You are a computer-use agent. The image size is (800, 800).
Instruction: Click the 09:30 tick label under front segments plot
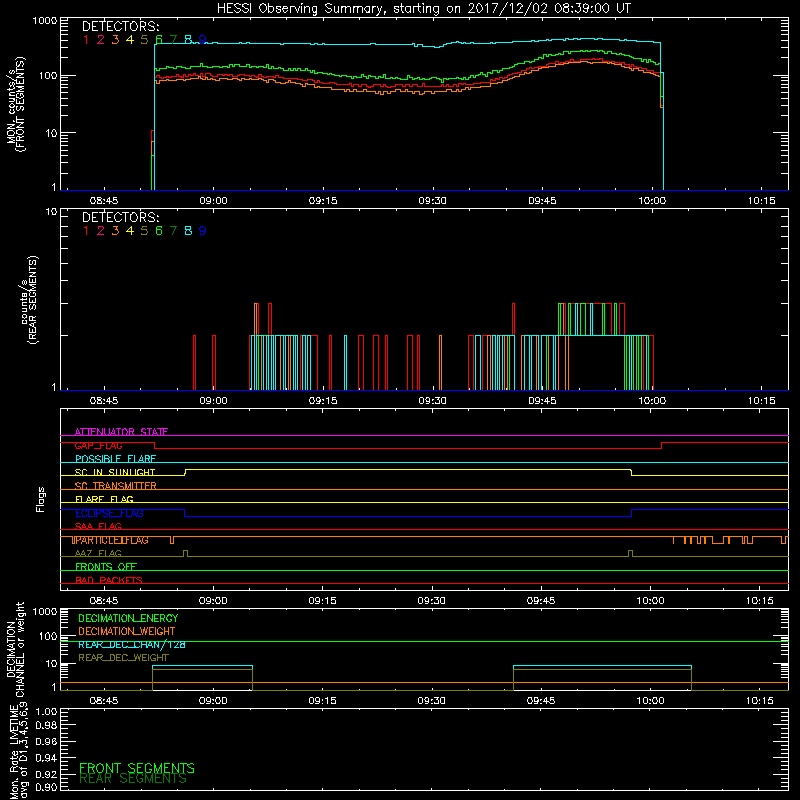click(x=433, y=201)
